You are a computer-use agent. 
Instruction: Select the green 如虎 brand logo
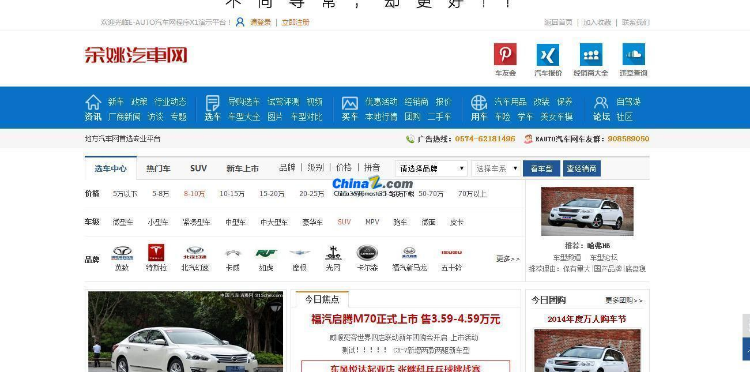coord(266,253)
